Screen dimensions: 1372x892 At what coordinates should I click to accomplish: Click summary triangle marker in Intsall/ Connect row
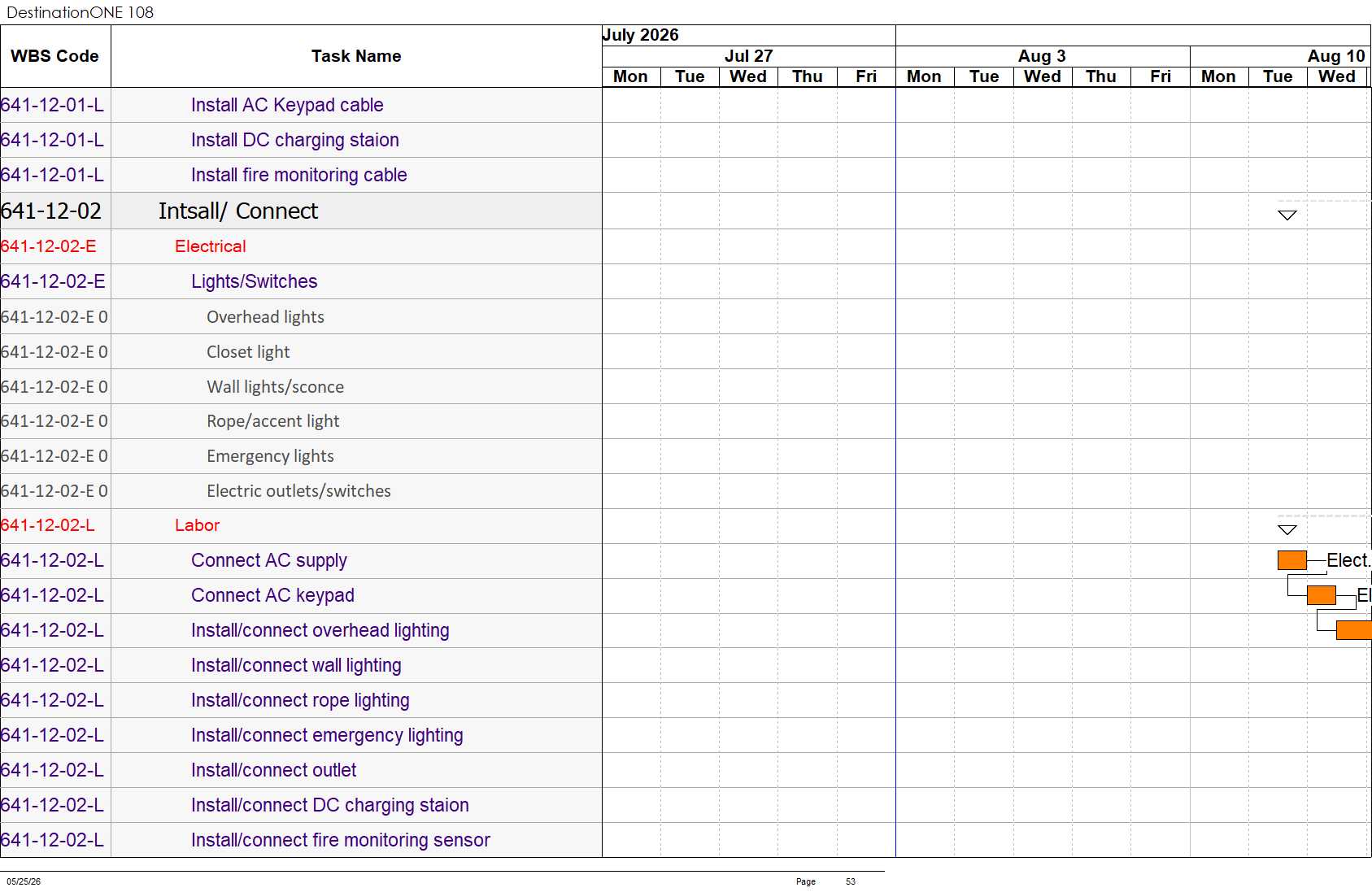(x=1287, y=215)
